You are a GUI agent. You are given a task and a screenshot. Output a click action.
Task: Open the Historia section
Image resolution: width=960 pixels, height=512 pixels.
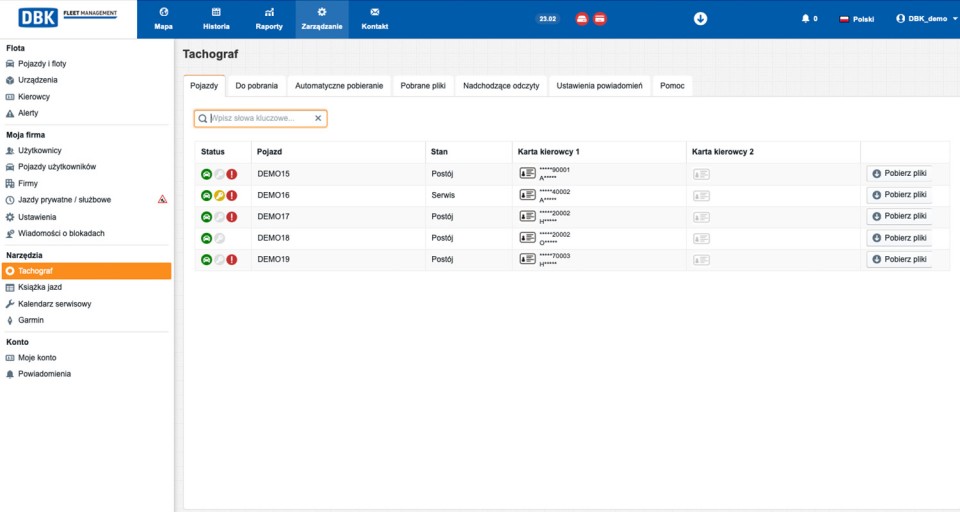[x=216, y=18]
